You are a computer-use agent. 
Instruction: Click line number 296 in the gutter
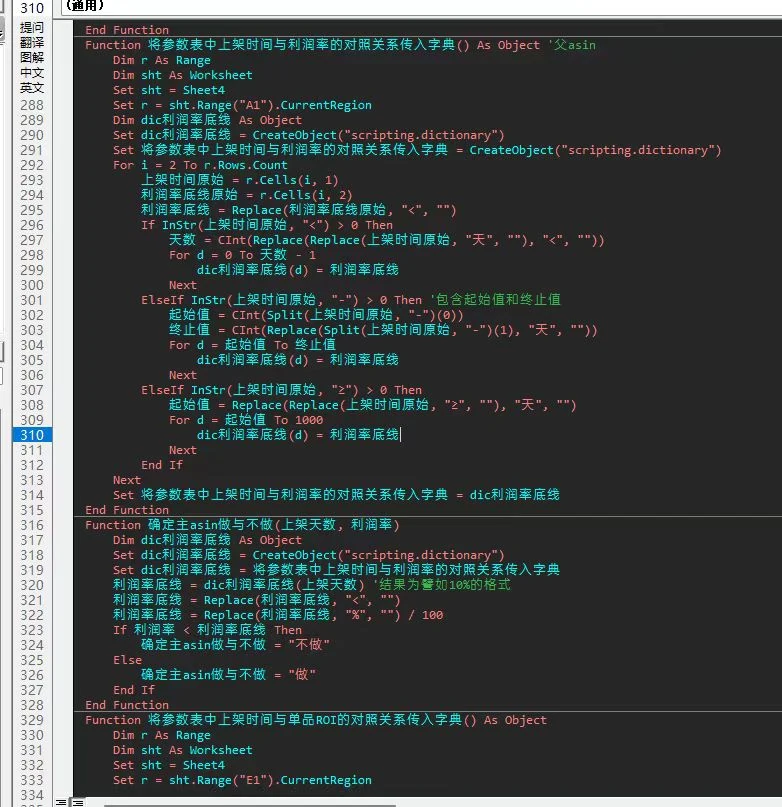click(x=32, y=225)
